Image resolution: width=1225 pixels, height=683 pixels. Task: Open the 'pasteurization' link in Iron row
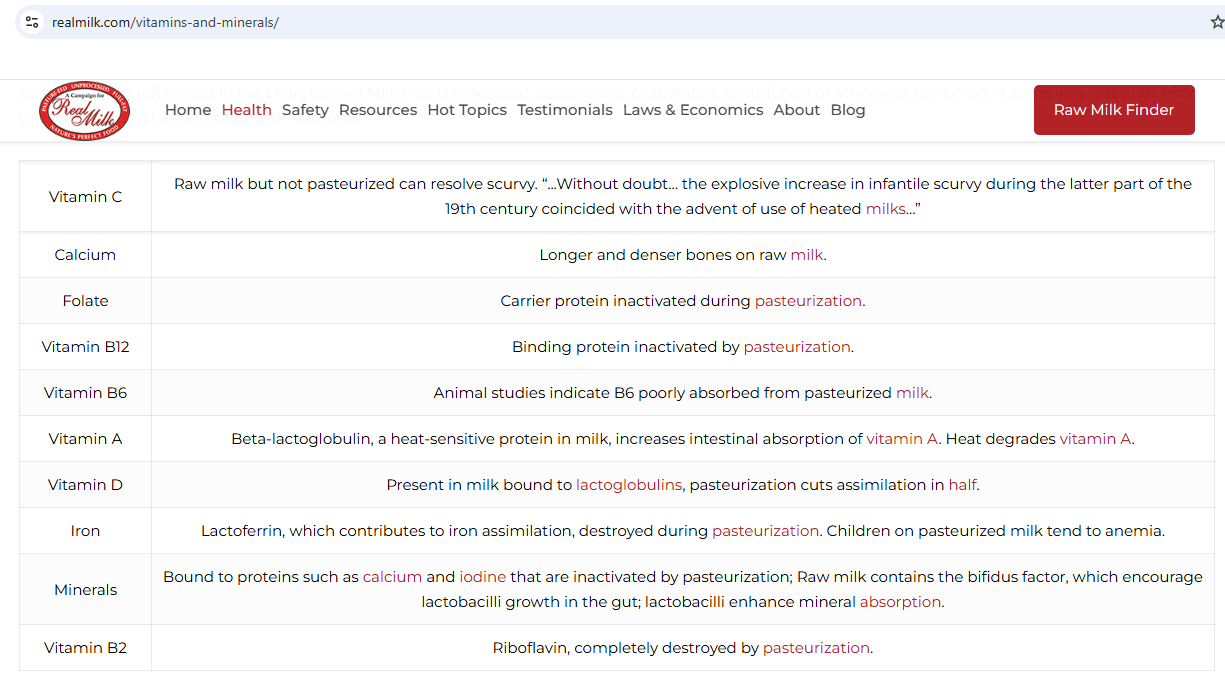click(765, 531)
